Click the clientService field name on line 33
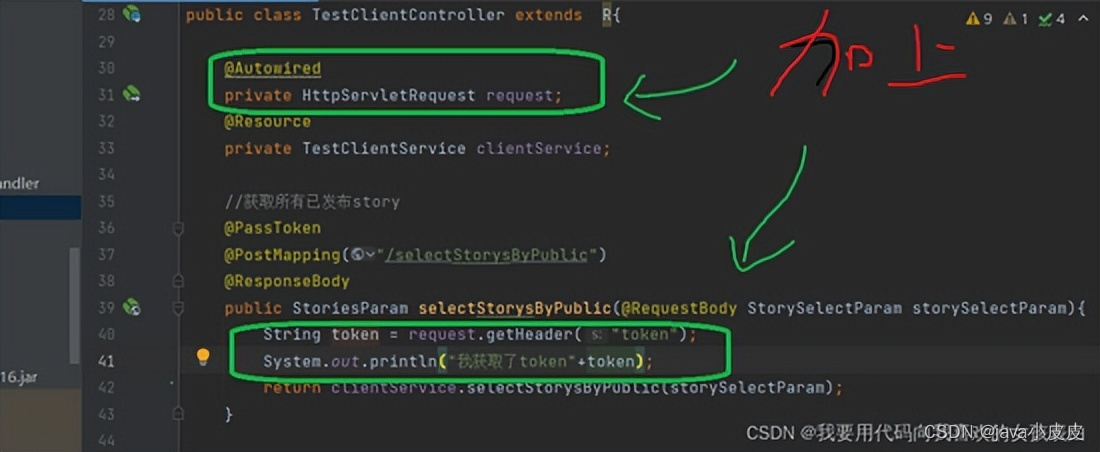This screenshot has width=1100, height=452. click(539, 148)
